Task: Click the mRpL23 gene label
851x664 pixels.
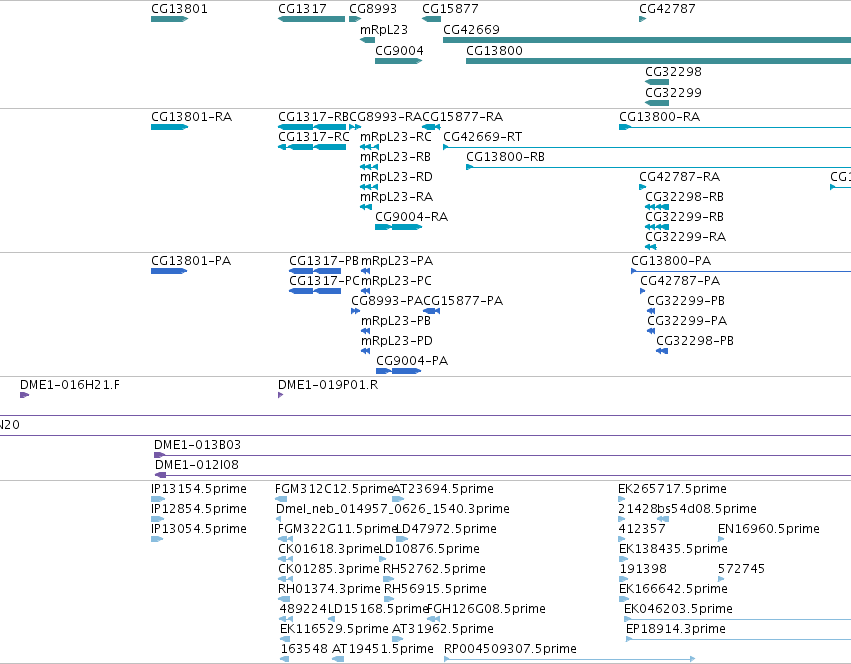Action: pos(384,30)
